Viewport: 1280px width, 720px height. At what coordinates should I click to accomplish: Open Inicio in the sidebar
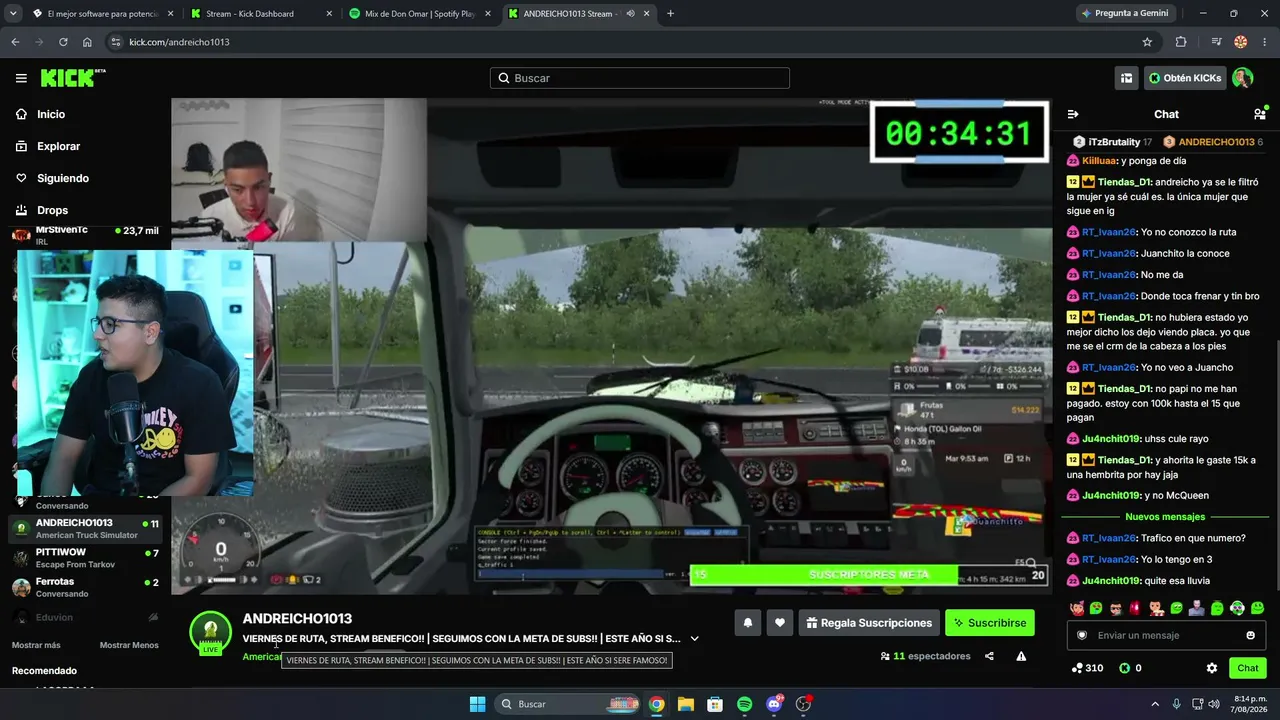coord(51,114)
